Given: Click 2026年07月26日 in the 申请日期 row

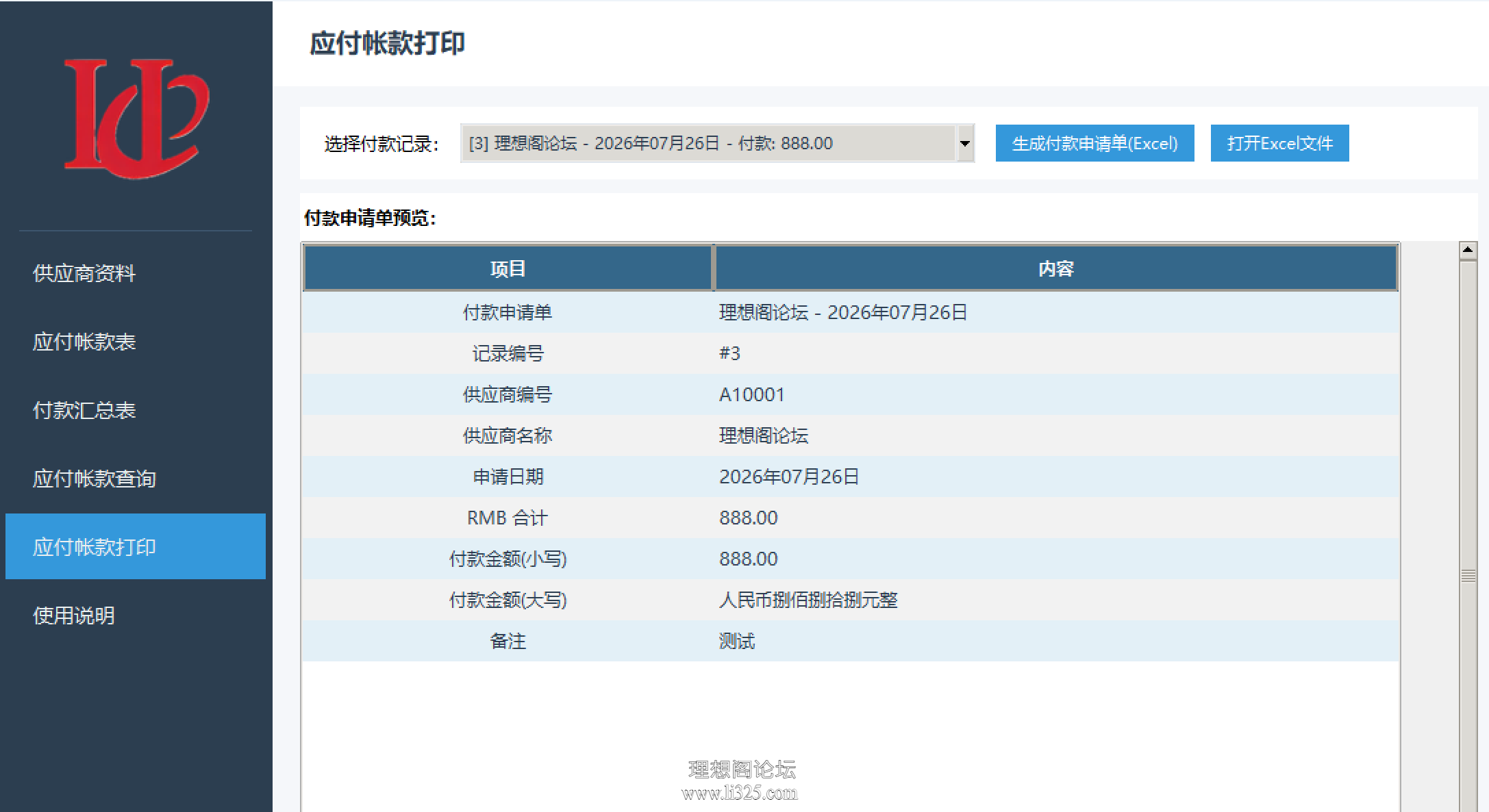Looking at the screenshot, I should point(789,477).
